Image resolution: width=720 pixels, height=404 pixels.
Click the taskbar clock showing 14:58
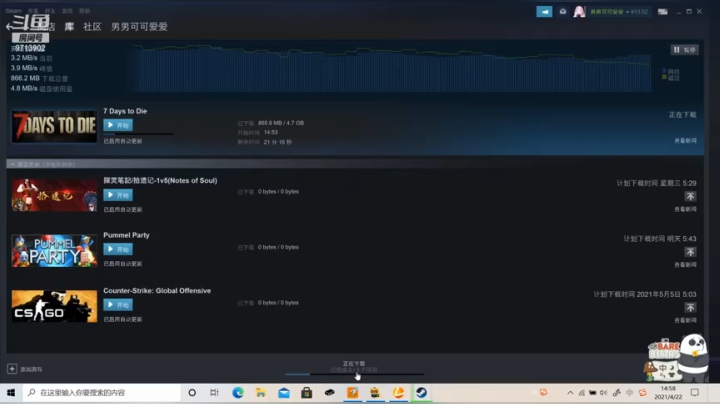pyautogui.click(x=668, y=393)
